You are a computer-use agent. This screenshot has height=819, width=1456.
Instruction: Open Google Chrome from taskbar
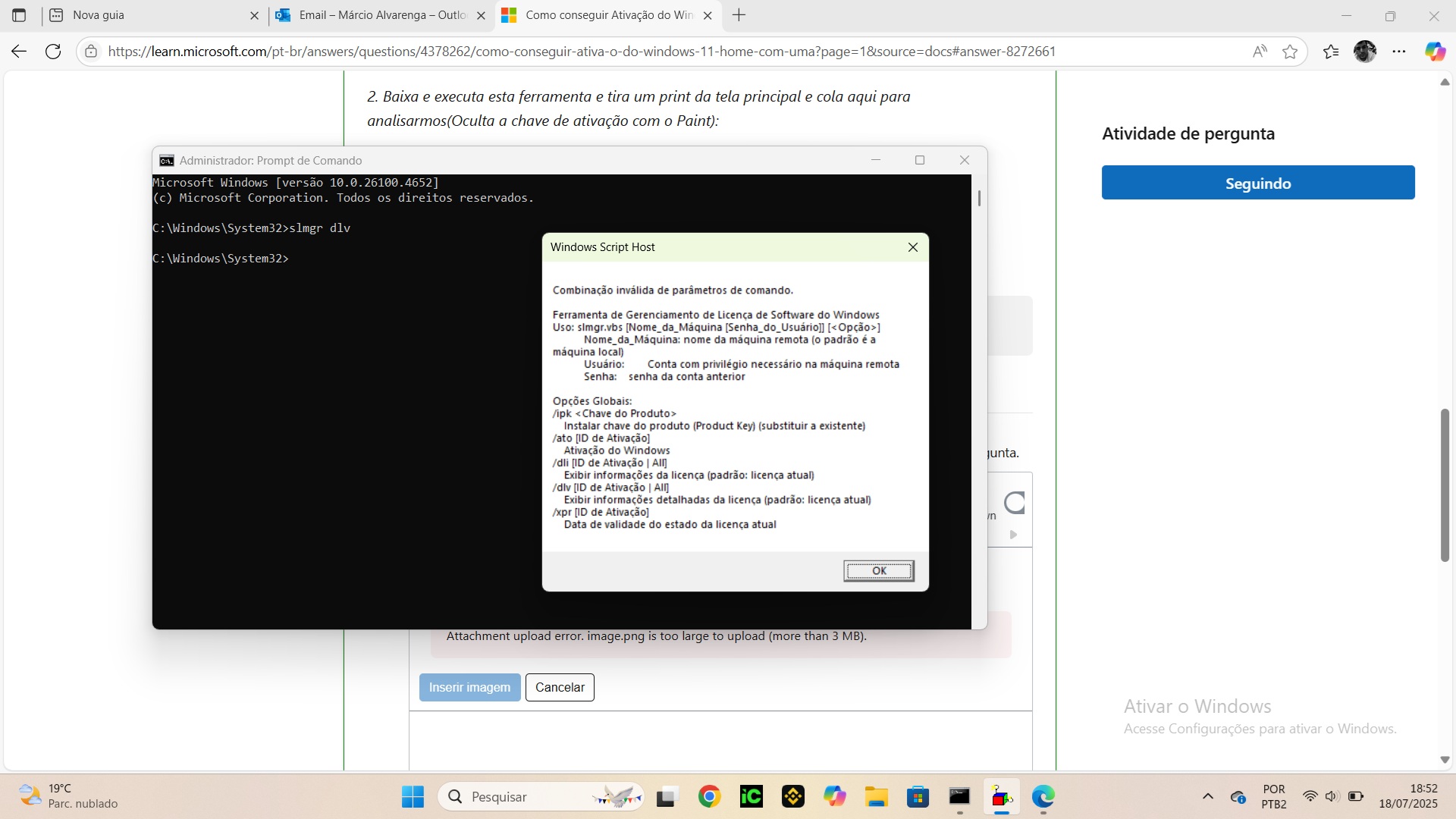coord(709,796)
